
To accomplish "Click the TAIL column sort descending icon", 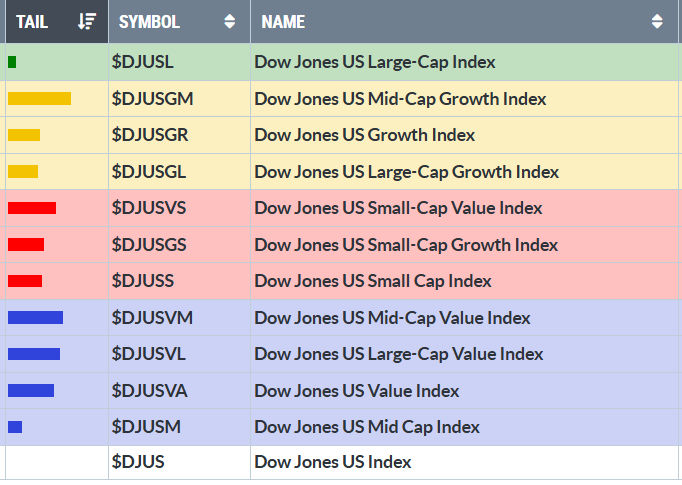I will [x=87, y=21].
